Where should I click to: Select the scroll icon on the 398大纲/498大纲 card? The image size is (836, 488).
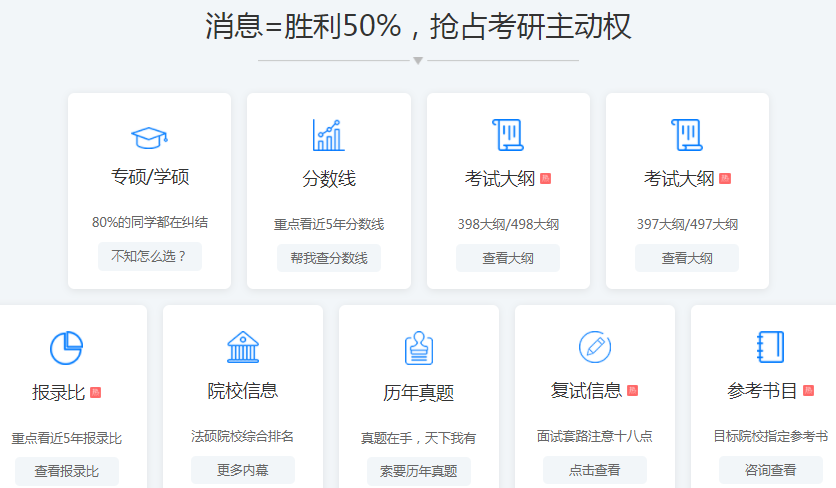pos(508,135)
